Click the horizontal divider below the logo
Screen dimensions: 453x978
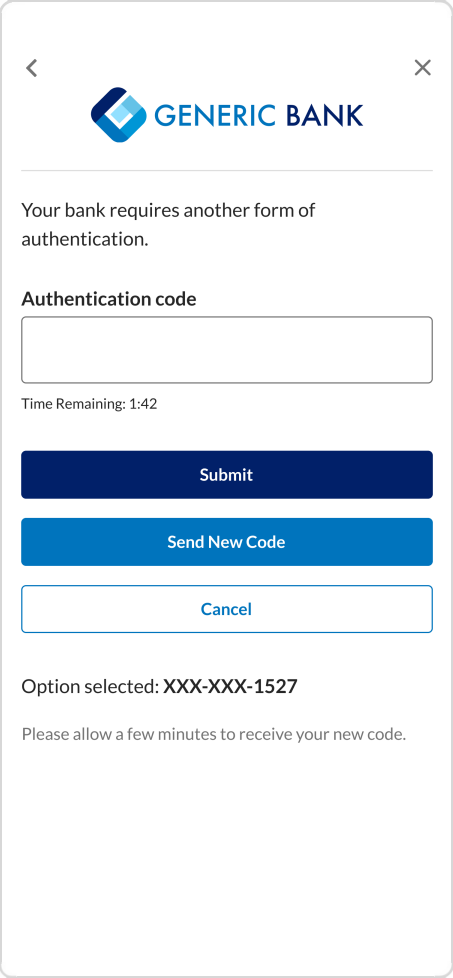click(226, 170)
